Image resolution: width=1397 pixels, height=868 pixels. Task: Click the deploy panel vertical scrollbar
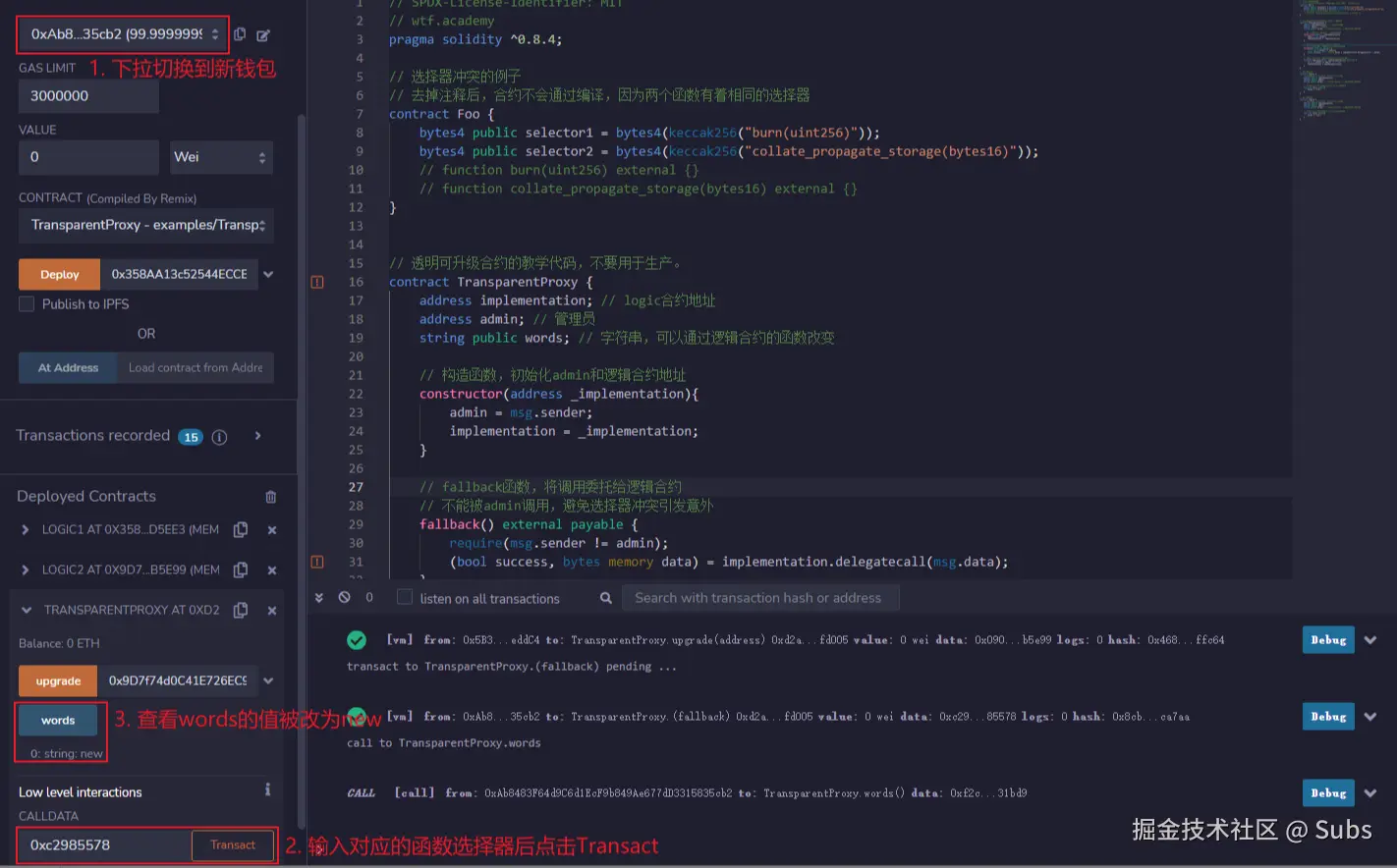[x=302, y=471]
